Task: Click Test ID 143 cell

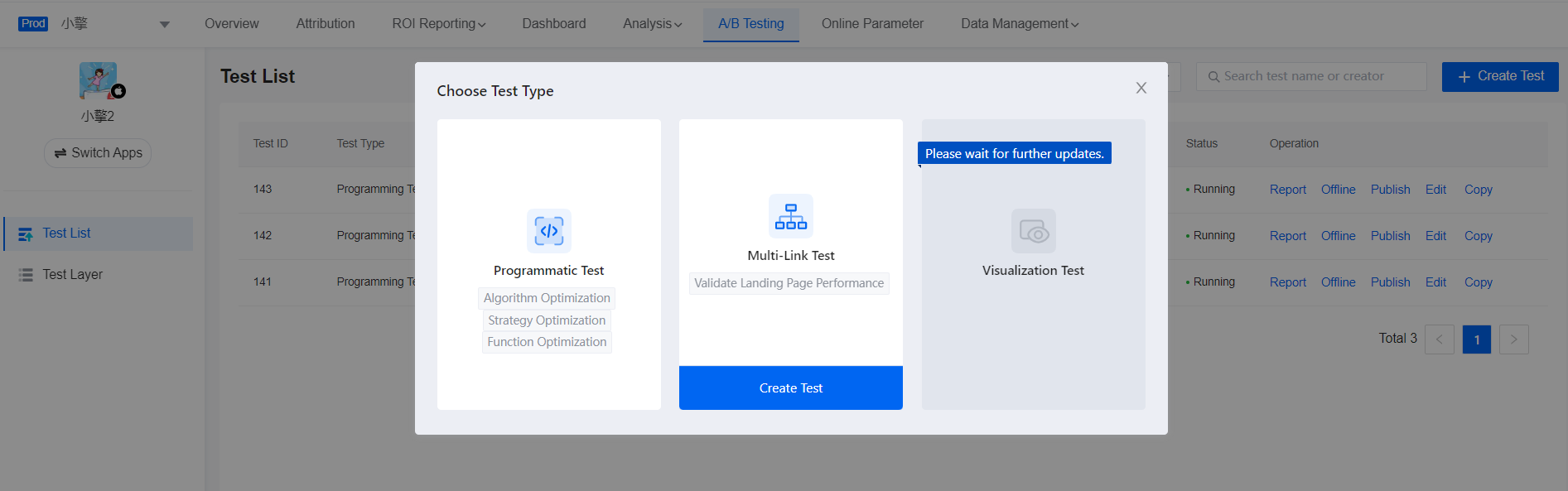Action: click(263, 190)
